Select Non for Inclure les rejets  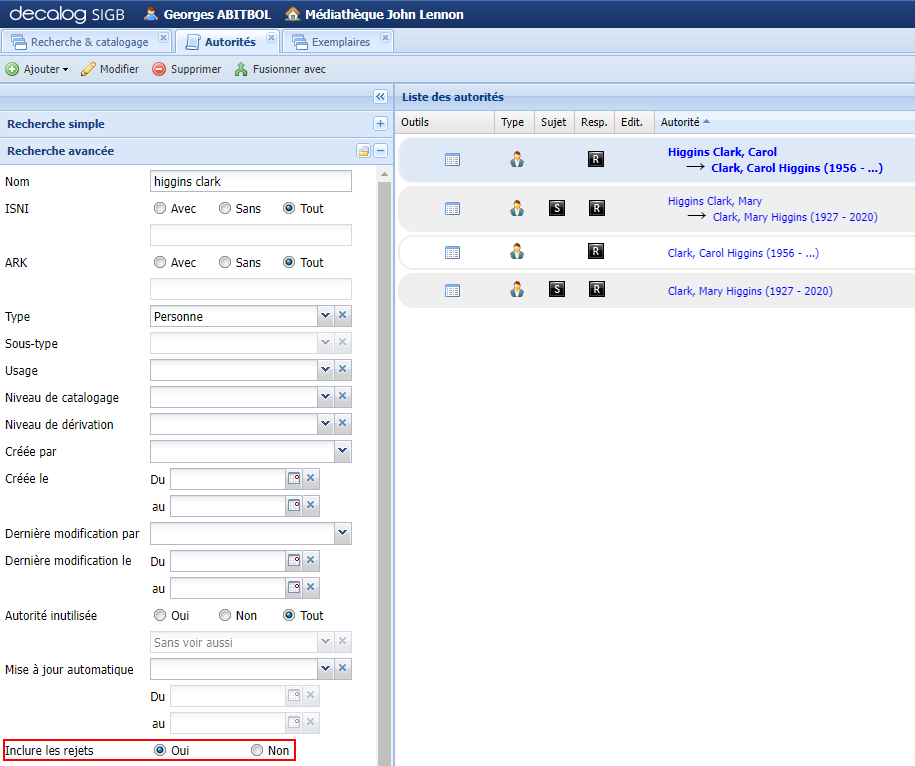256,750
